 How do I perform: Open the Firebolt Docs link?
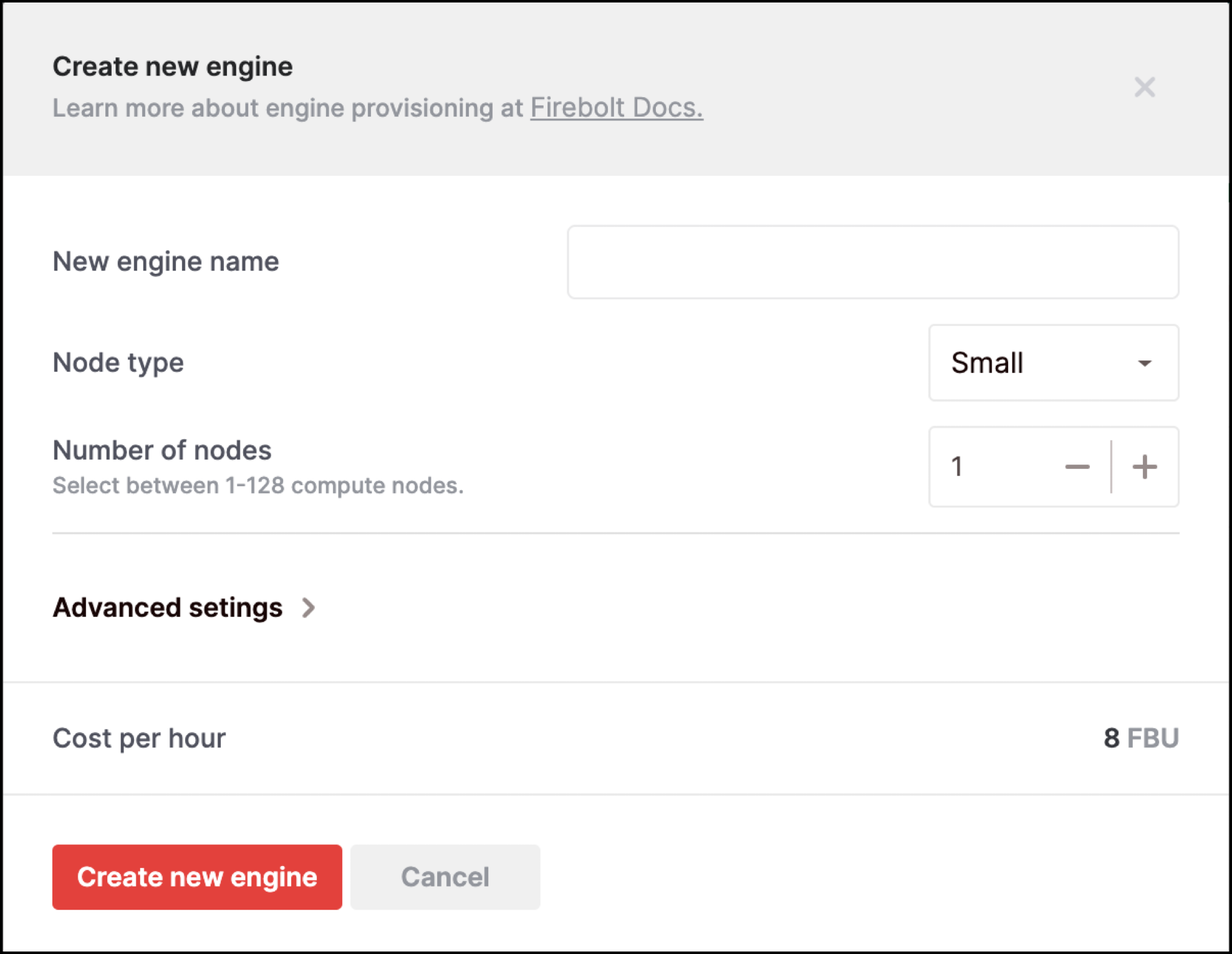[x=616, y=108]
